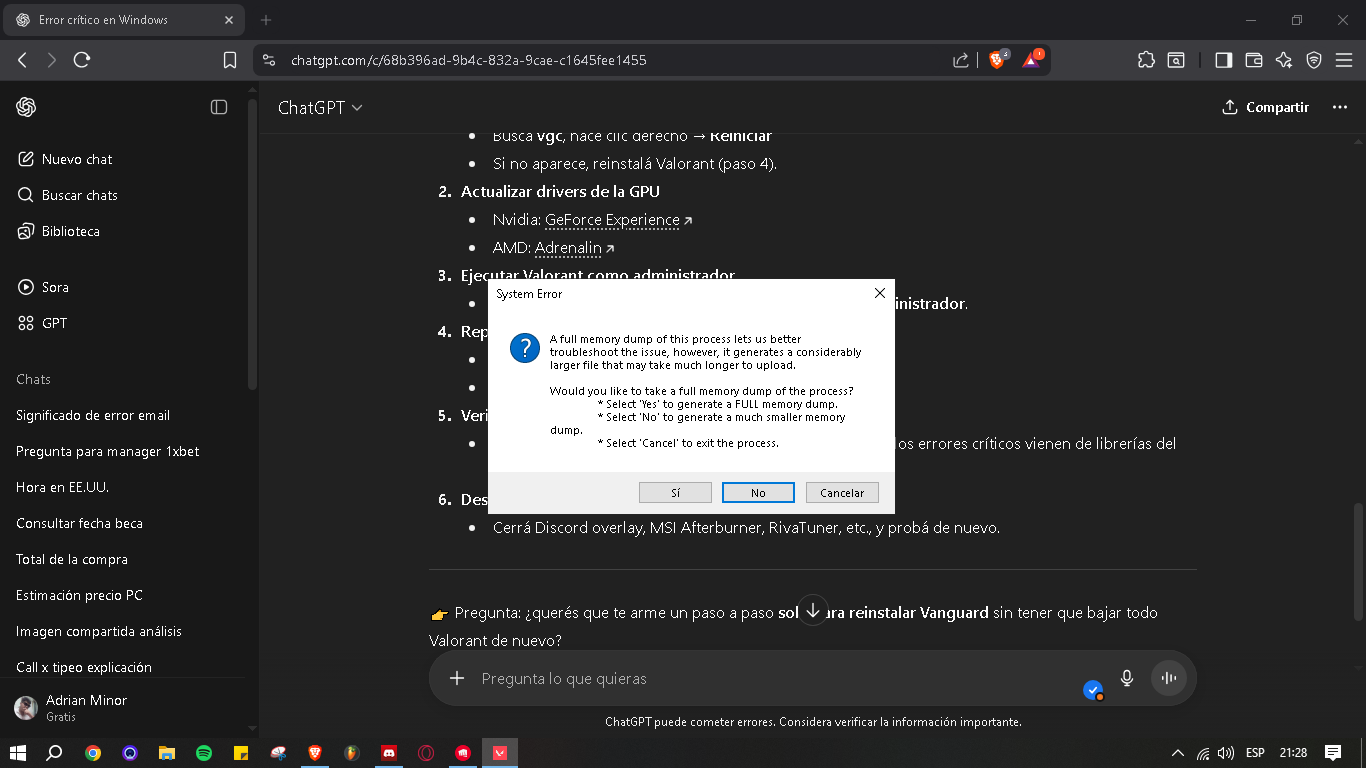Choose Sí in the System Error dialog
Screen dimensions: 1366x768
[675, 493]
